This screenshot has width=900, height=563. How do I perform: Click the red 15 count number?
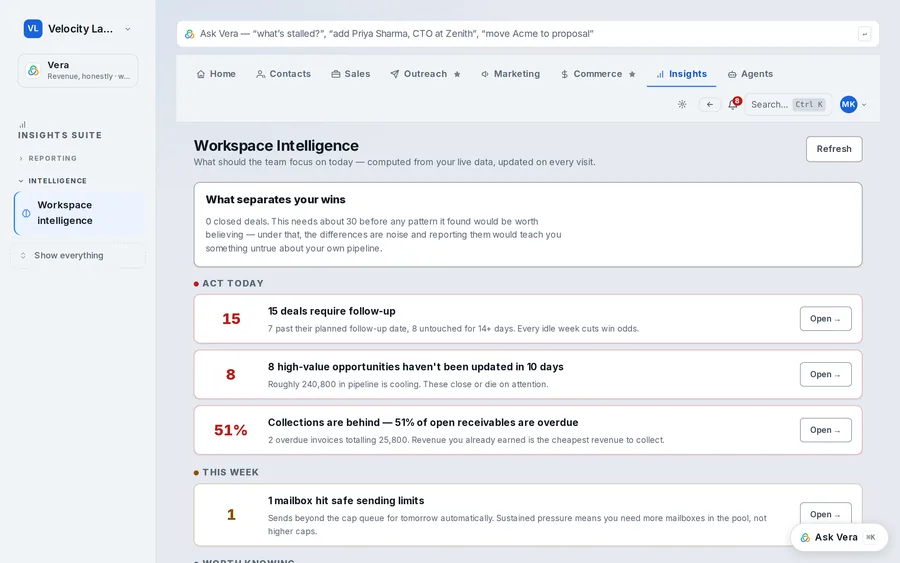(x=231, y=319)
